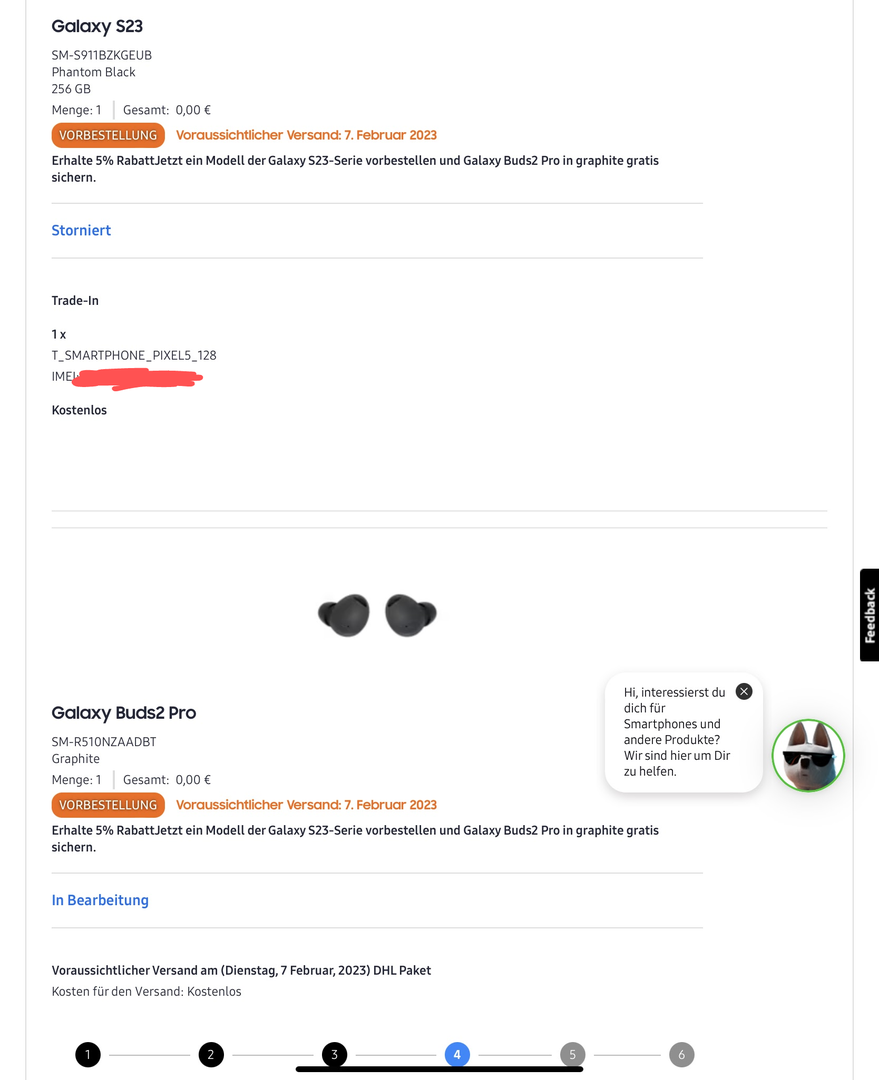Open the Galaxy S23 product title
The width and height of the screenshot is (879, 1080).
[x=97, y=26]
